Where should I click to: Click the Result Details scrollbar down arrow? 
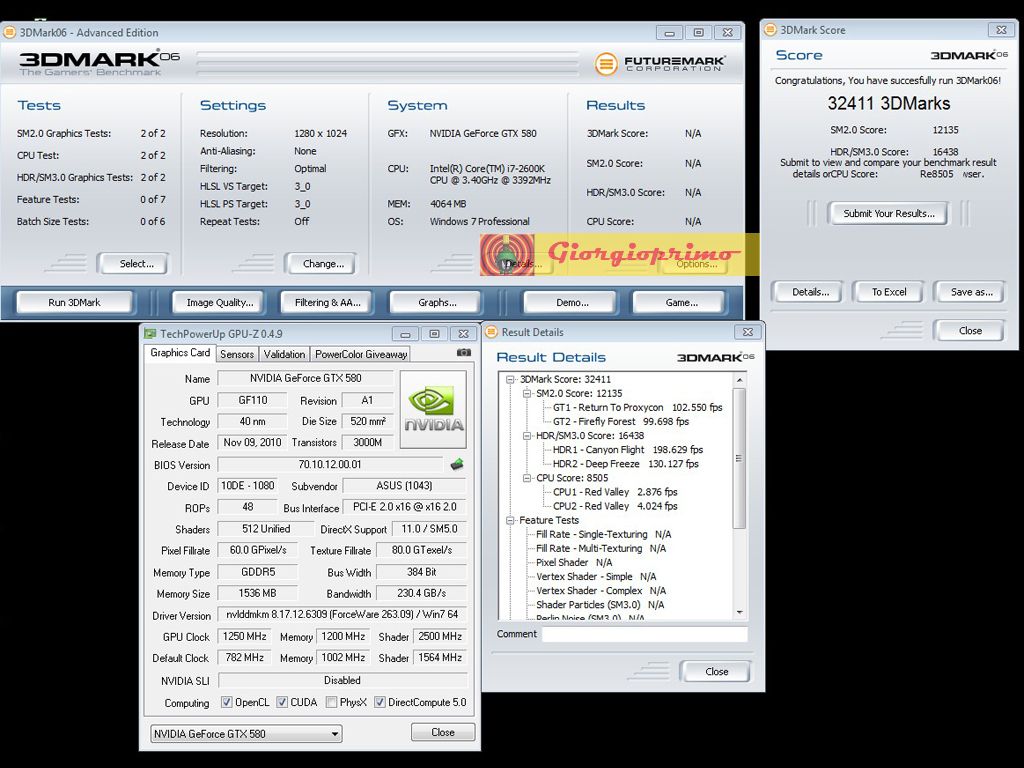(739, 613)
